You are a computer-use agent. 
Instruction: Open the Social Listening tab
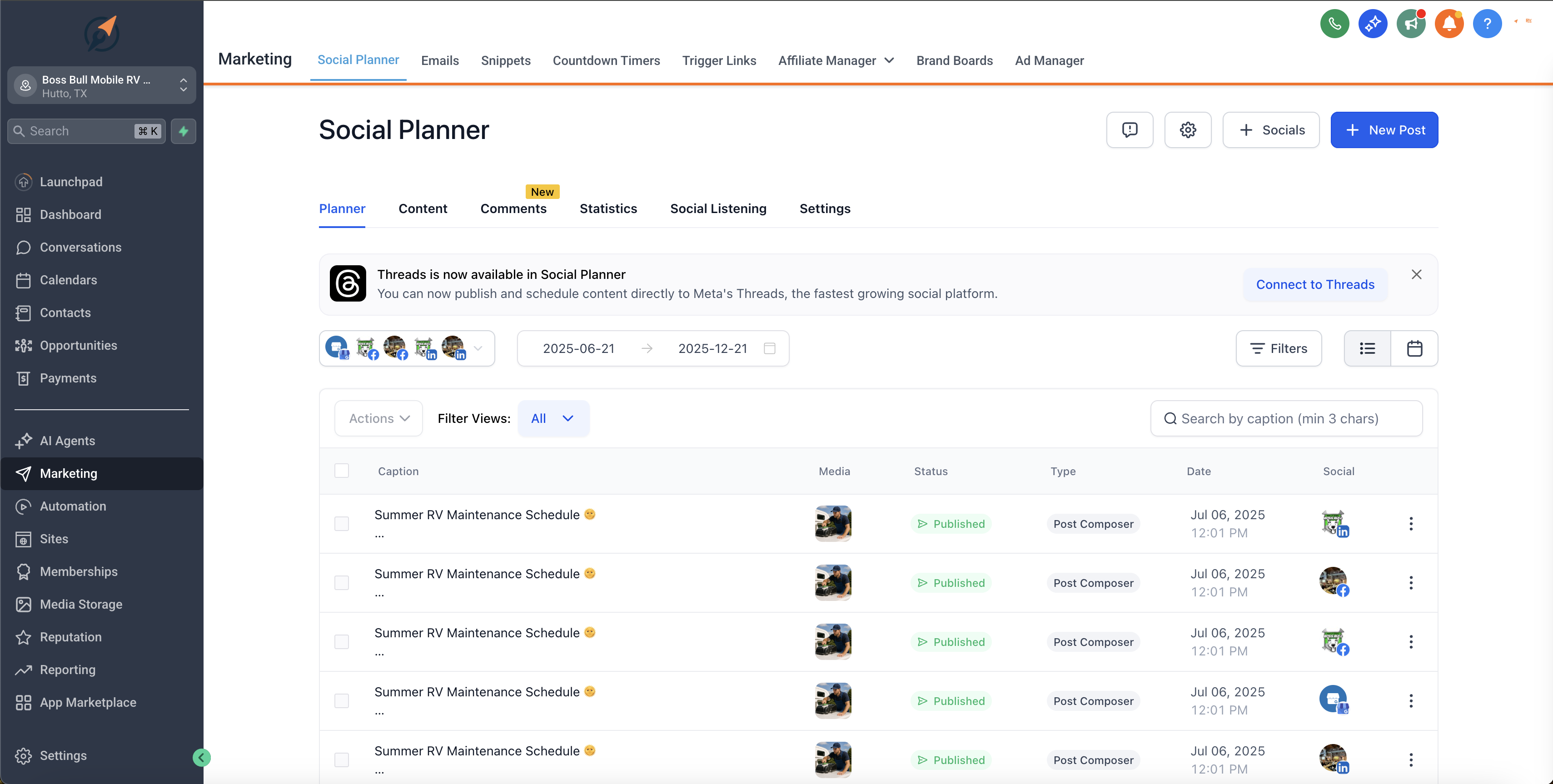718,208
